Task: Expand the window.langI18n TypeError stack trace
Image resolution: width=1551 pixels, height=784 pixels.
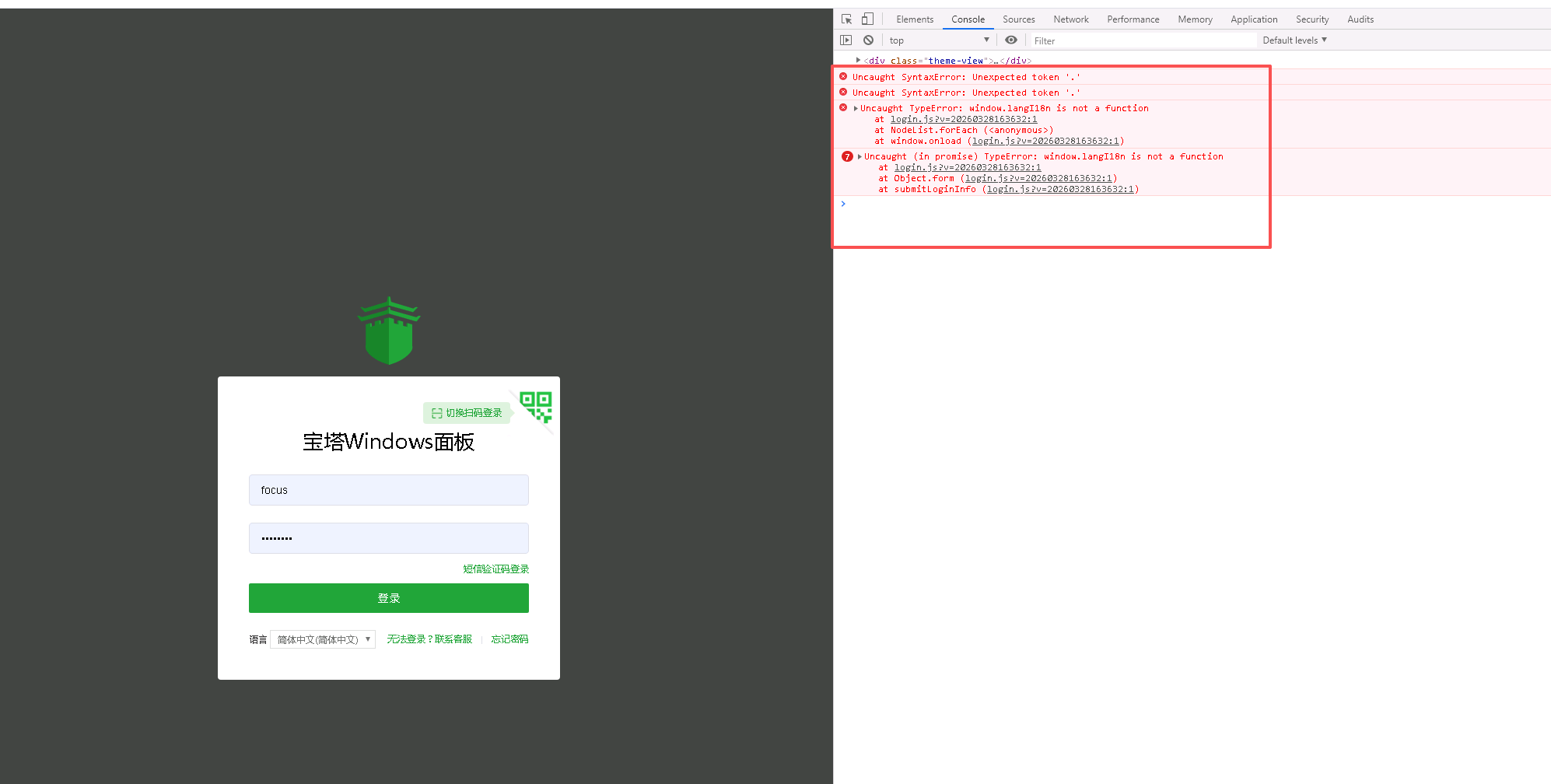Action: point(856,108)
